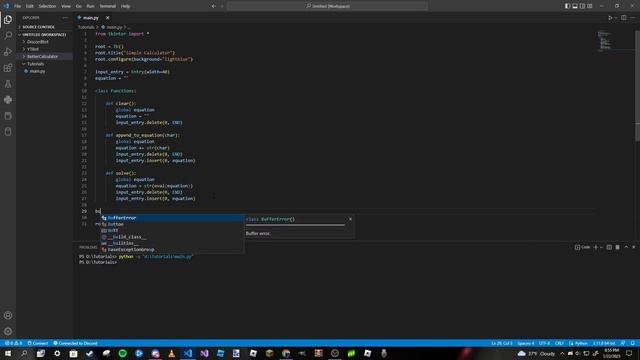
Task: Collapse the Untitled (Workspace) section
Action: click(x=44, y=35)
